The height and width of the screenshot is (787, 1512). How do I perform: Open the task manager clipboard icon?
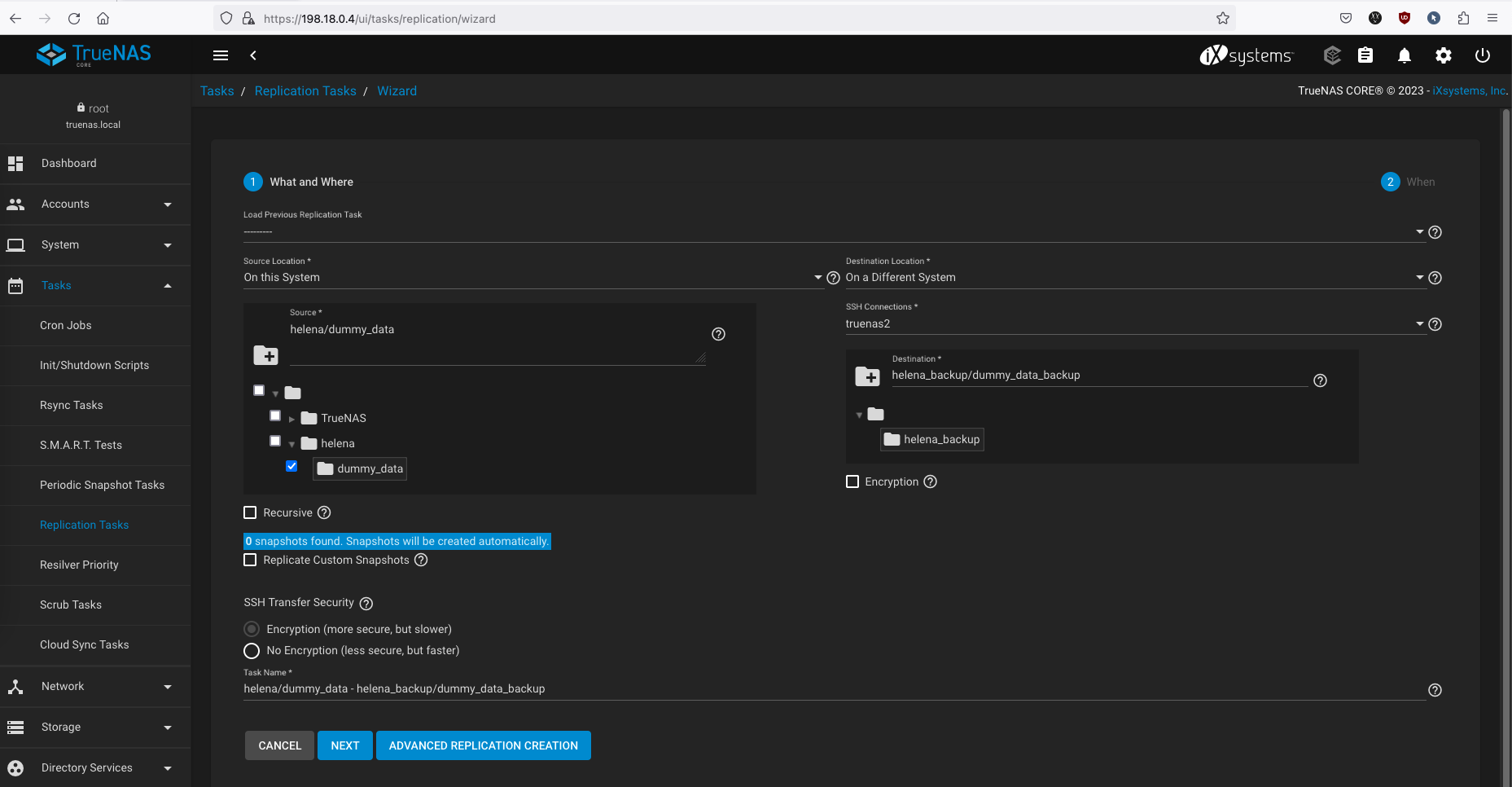[1365, 55]
